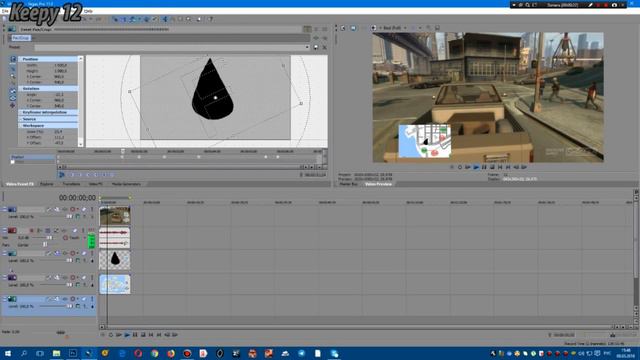Open Task View from the taskbar
640x360 pixels.
pos(40,353)
